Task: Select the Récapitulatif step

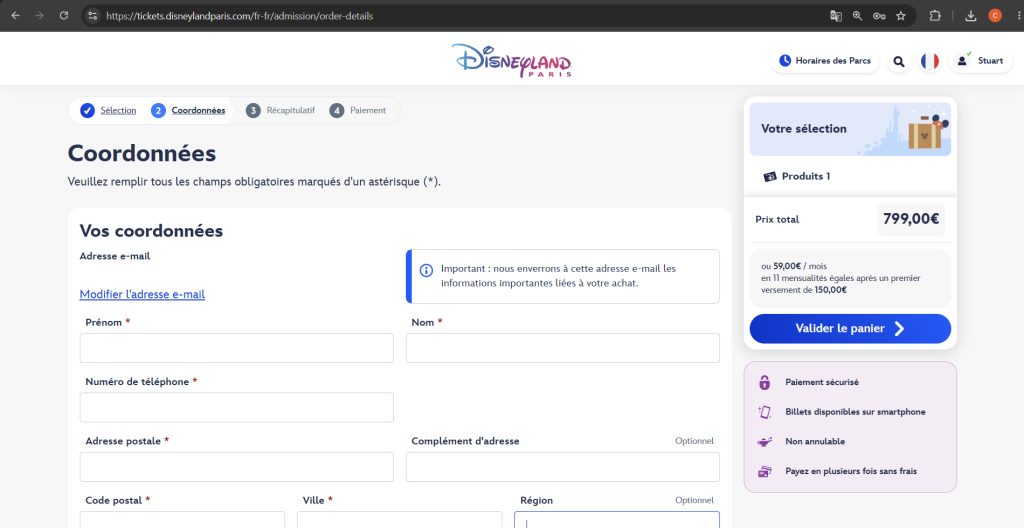Action: [290, 110]
